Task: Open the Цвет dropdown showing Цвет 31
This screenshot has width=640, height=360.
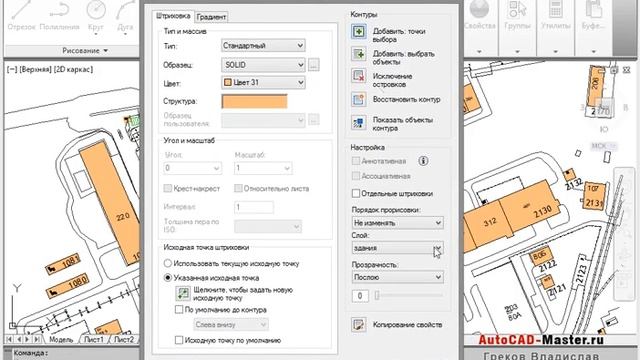Action: [x=263, y=82]
